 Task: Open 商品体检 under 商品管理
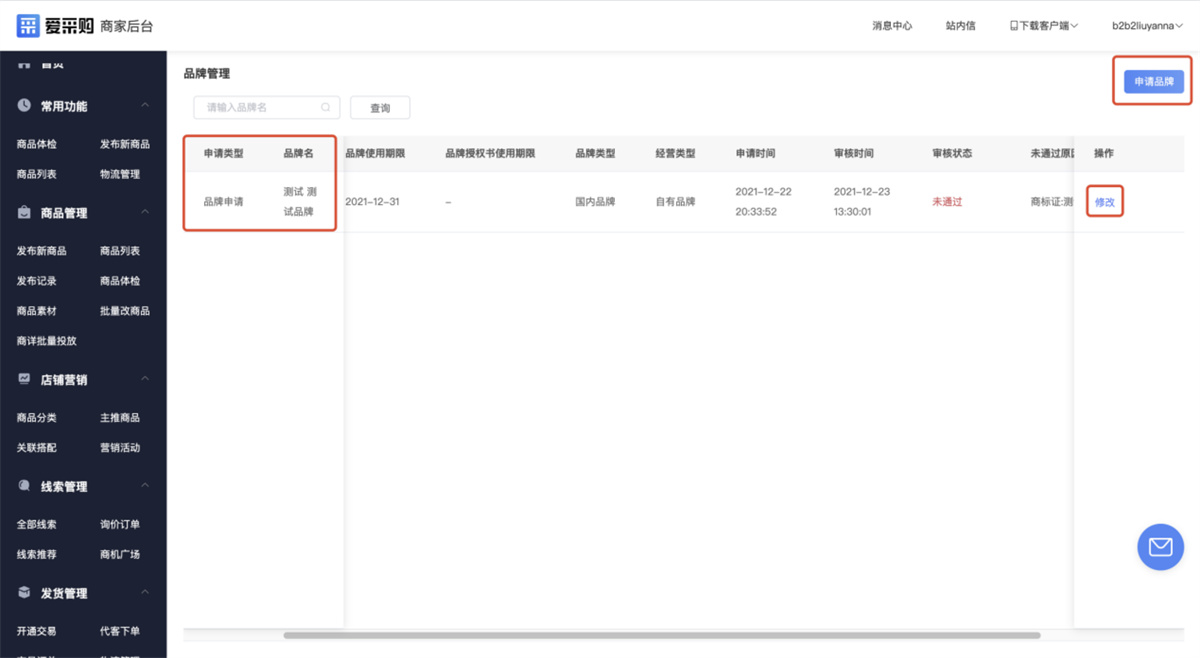(120, 281)
